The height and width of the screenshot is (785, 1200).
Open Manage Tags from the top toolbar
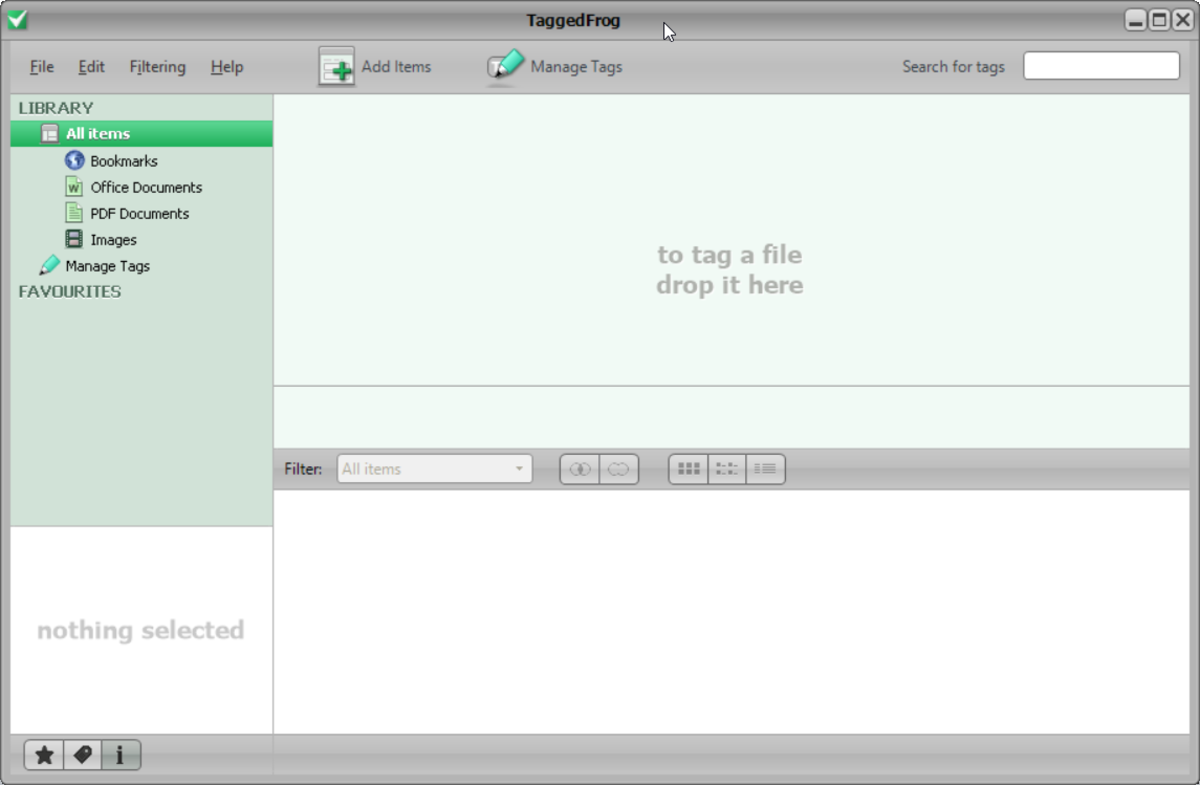point(506,66)
